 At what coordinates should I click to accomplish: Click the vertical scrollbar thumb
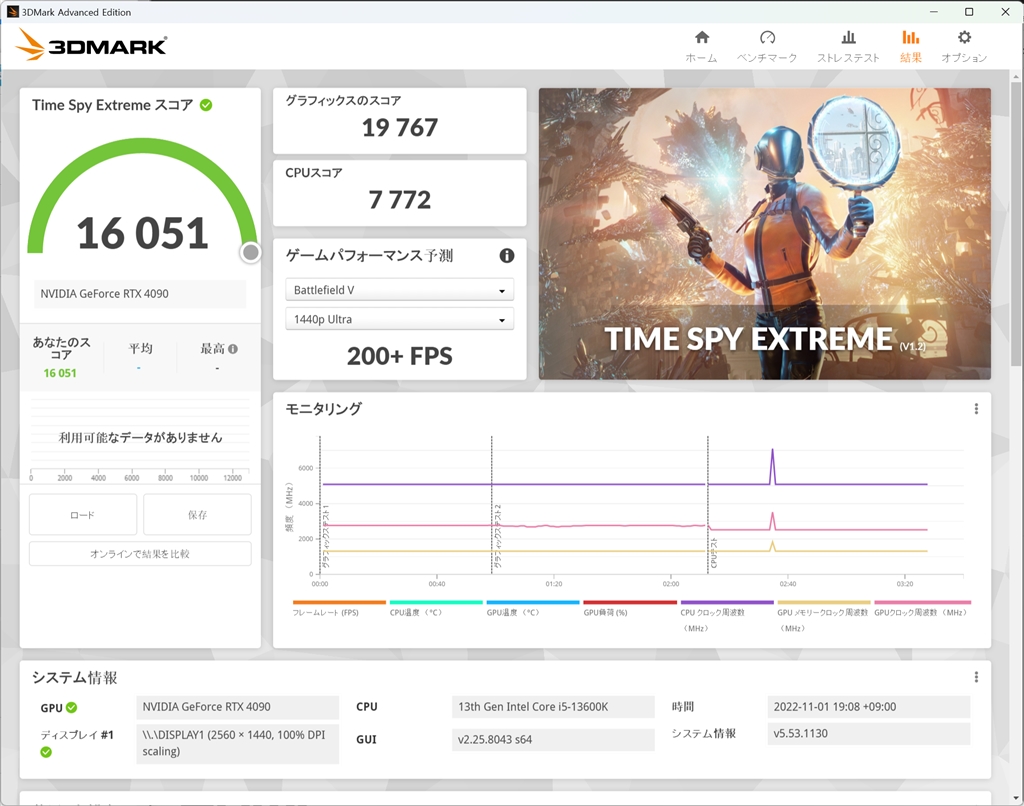pos(1016,222)
